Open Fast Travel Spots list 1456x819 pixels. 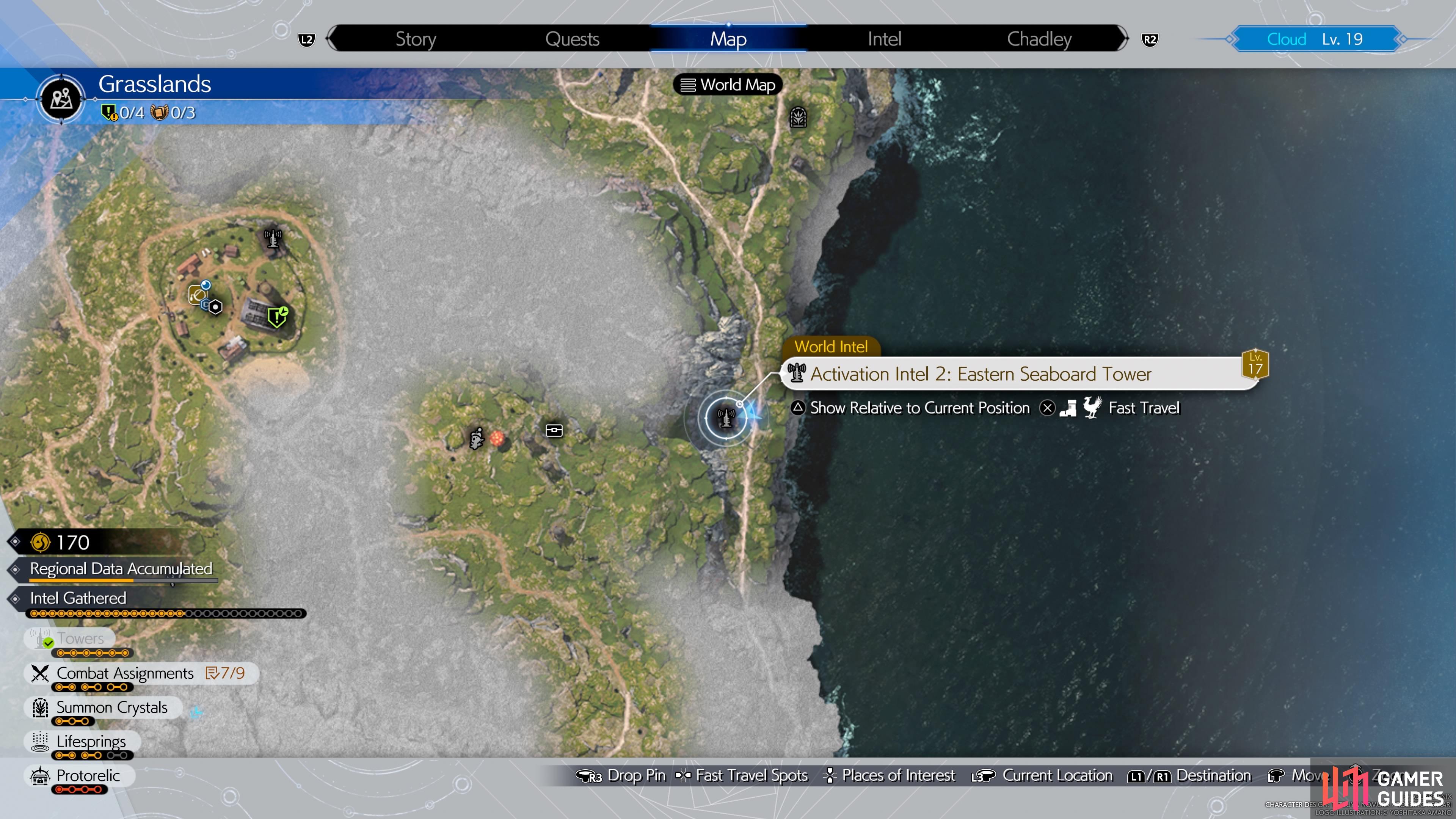741,775
